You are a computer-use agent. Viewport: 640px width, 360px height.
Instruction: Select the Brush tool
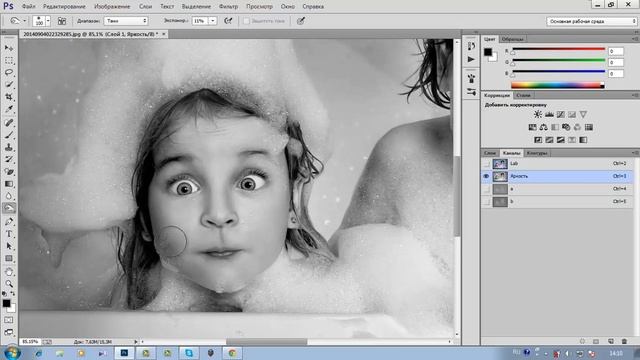click(x=9, y=135)
